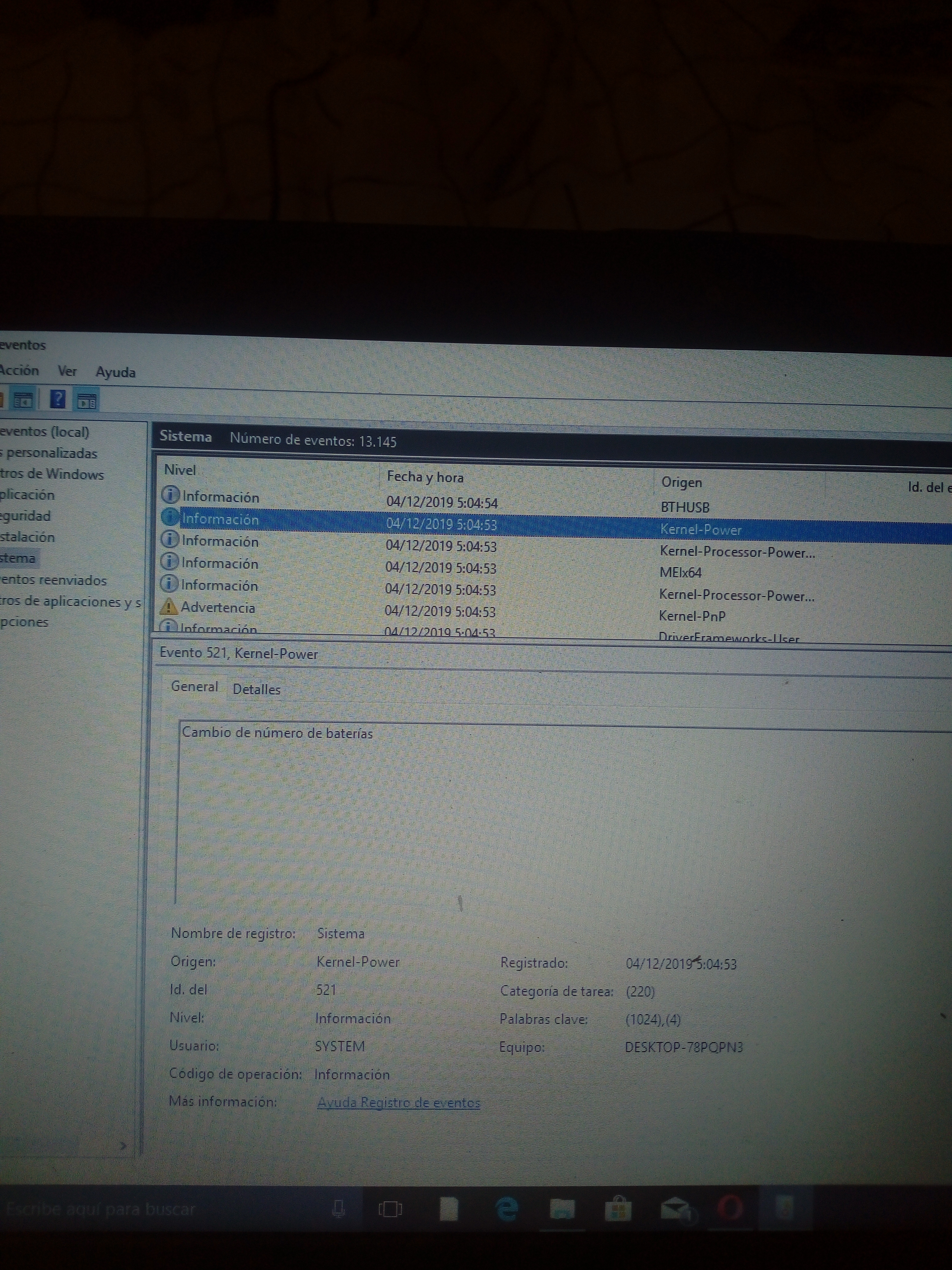This screenshot has width=952, height=1270.
Task: Click the Task View taskbar button
Action: (390, 1209)
